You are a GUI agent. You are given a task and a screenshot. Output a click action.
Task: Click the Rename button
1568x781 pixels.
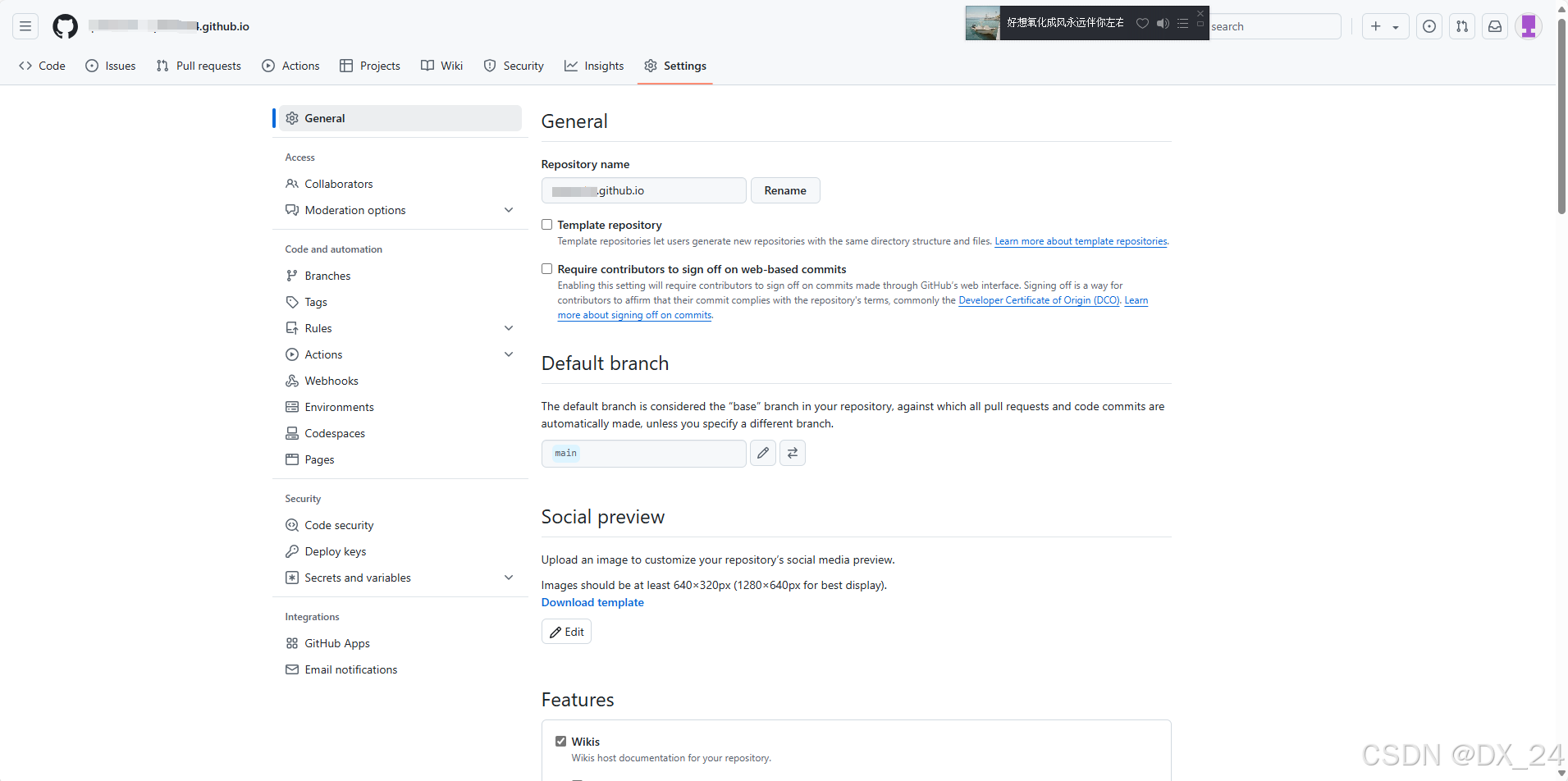785,190
